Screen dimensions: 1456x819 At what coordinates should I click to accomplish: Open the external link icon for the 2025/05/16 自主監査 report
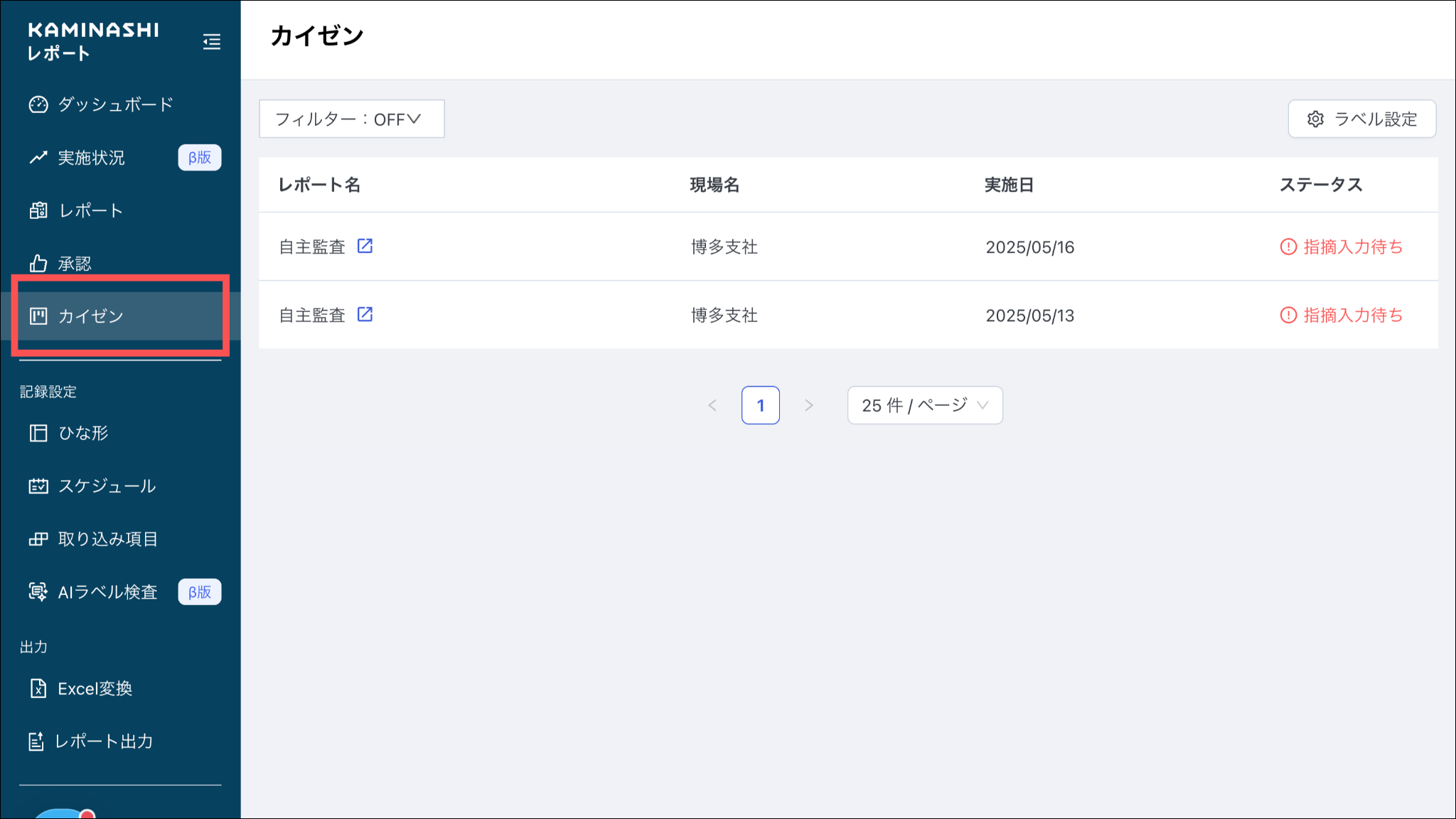tap(365, 246)
